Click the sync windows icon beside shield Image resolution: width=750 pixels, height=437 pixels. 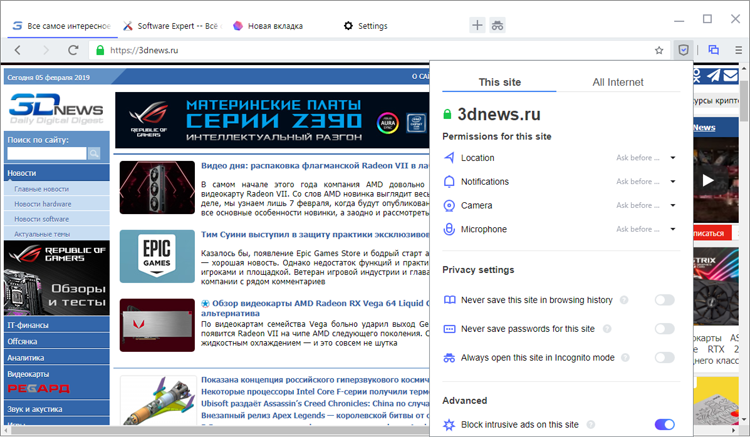coord(714,50)
